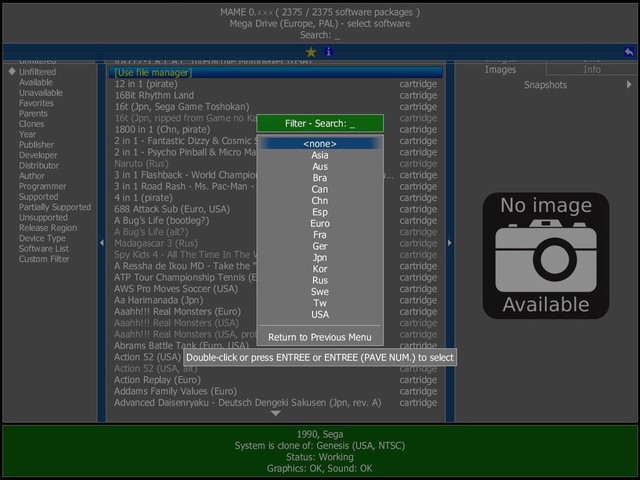Select Aus in the region filter
The image size is (640, 480).
pos(320,167)
